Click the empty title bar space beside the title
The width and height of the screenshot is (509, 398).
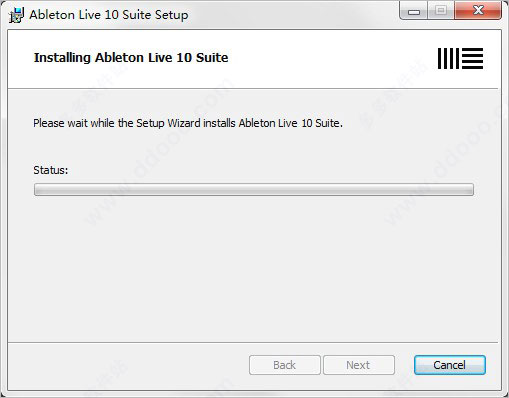point(293,15)
